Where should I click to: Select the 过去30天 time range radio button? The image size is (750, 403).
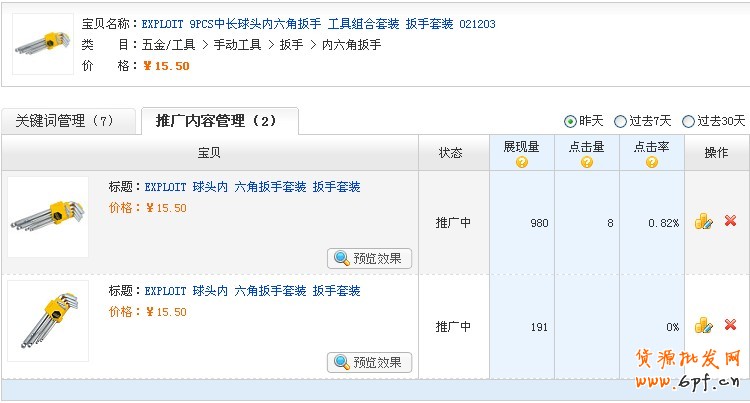tap(688, 121)
